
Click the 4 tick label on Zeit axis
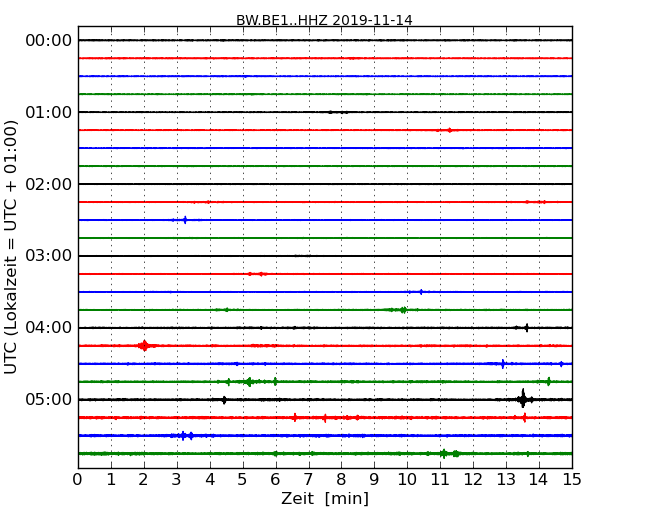[210, 480]
